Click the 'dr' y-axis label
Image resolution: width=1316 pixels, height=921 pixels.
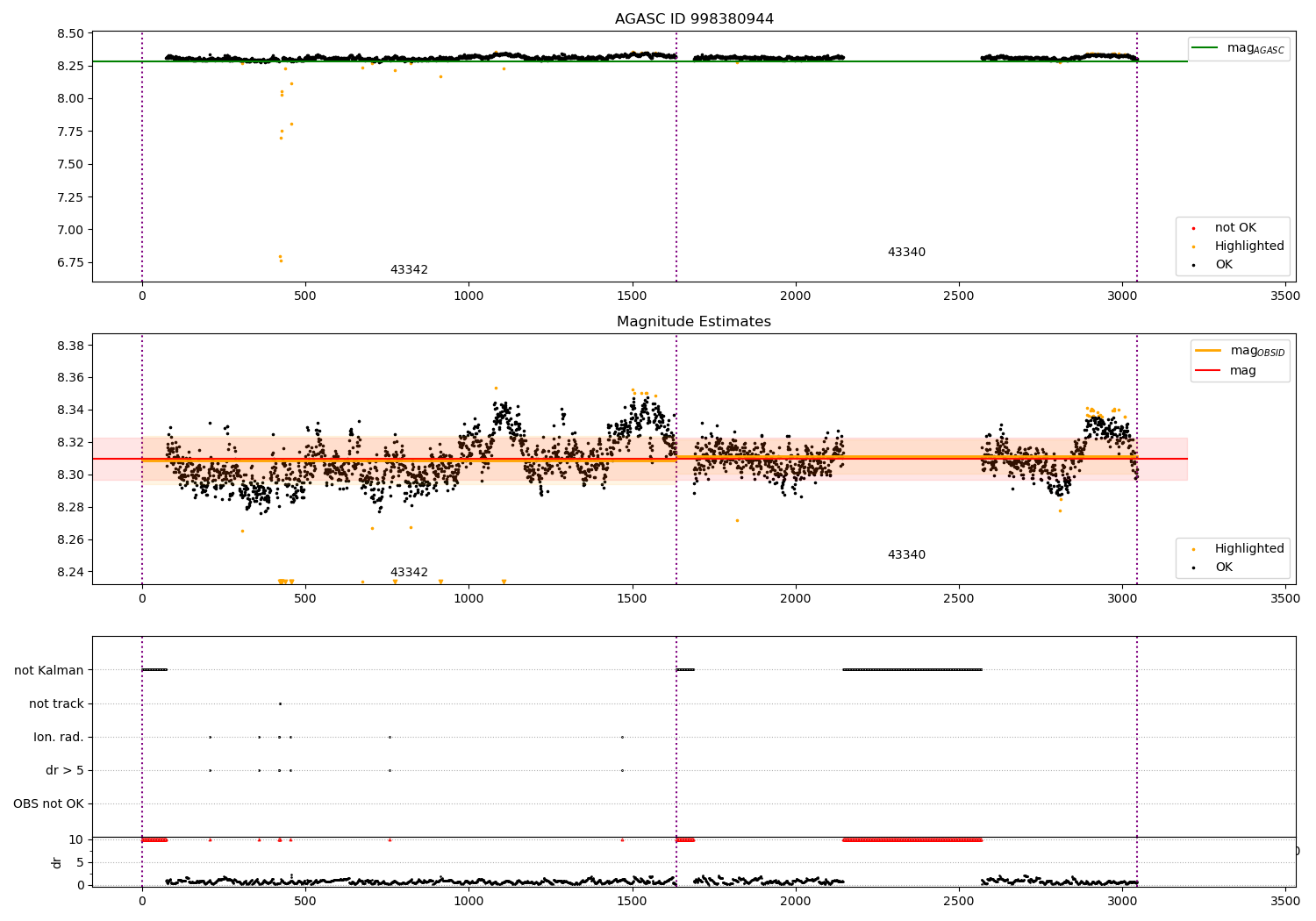57,862
